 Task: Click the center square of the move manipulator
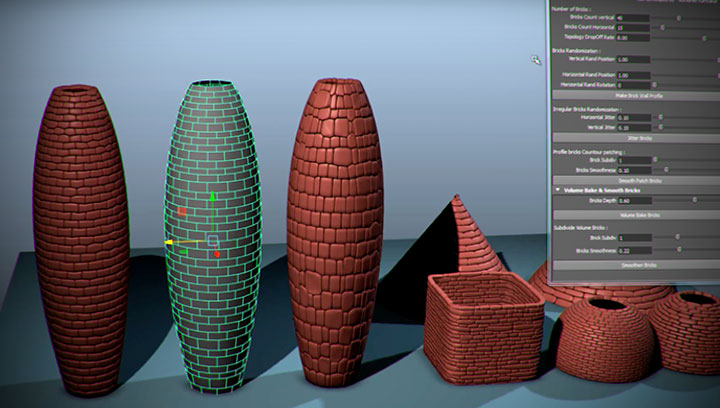[x=212, y=241]
